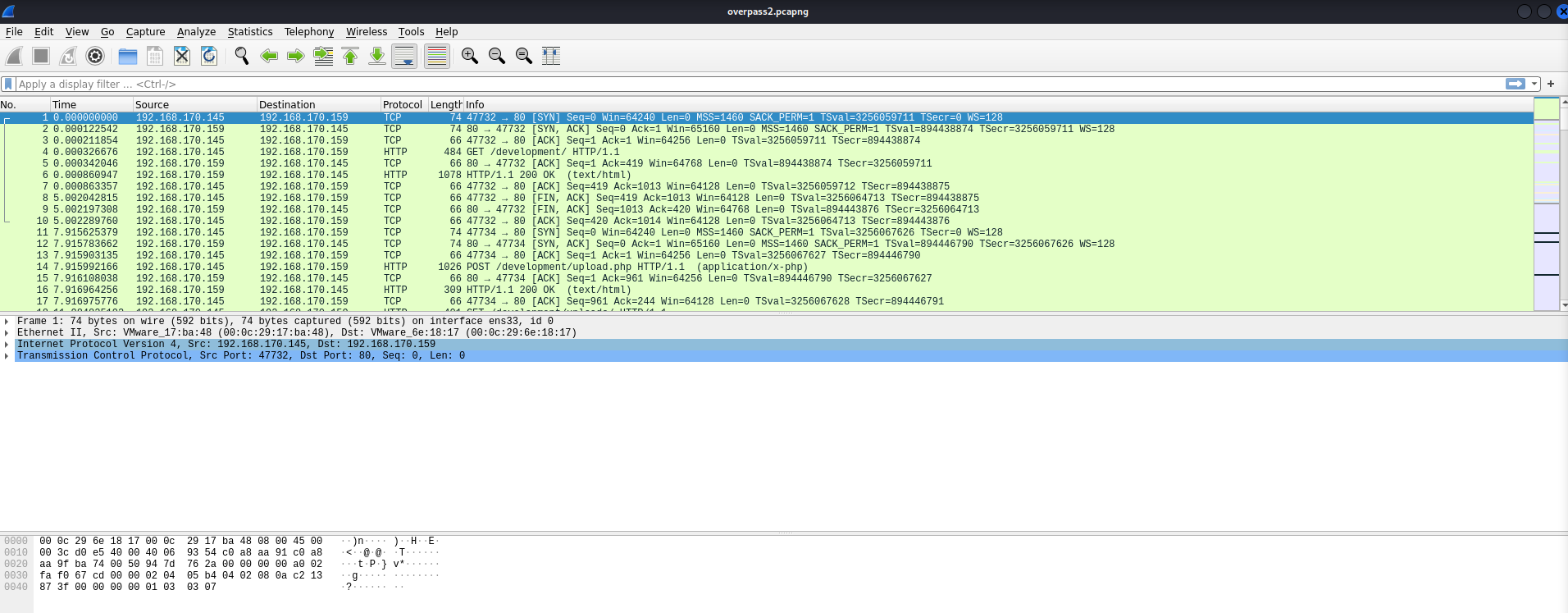Sort packets by the No. column
Screen dimensions: 1568x613
coord(25,104)
